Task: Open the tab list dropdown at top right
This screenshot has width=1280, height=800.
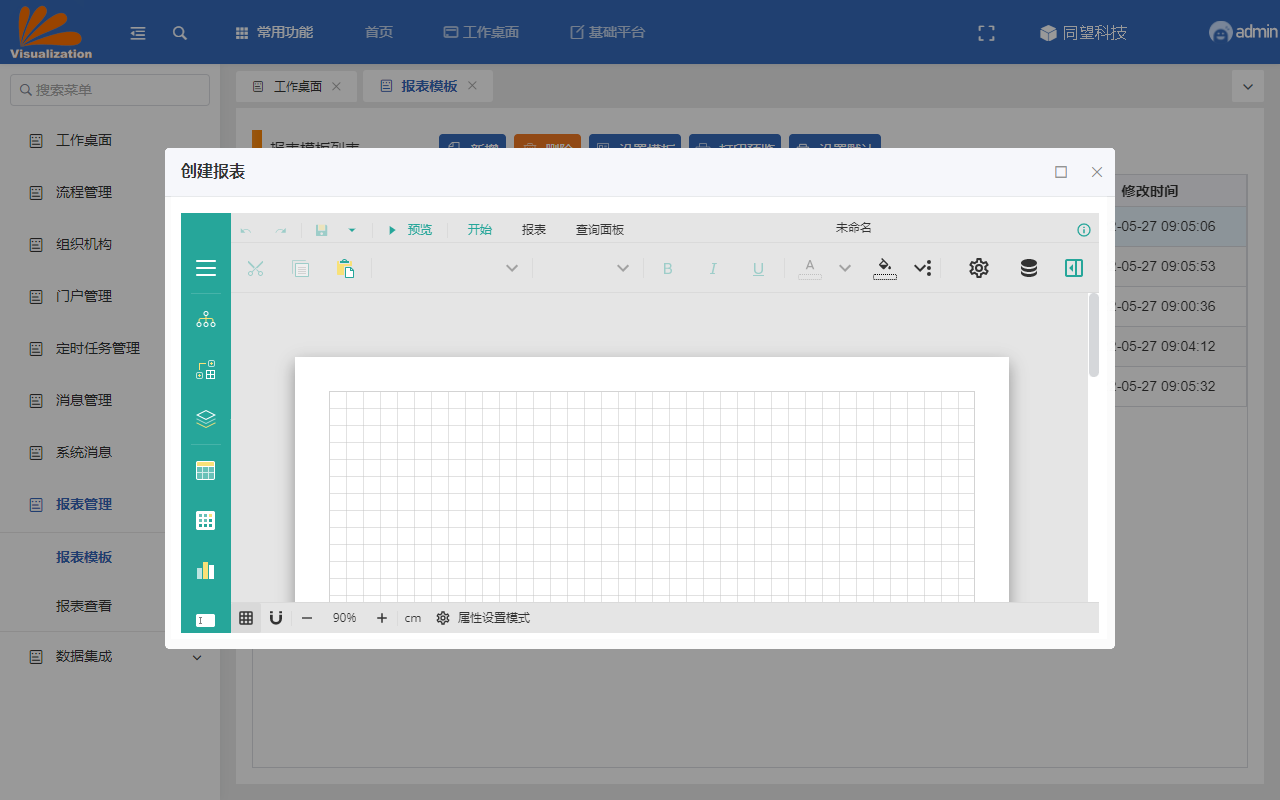Action: coord(1247,87)
